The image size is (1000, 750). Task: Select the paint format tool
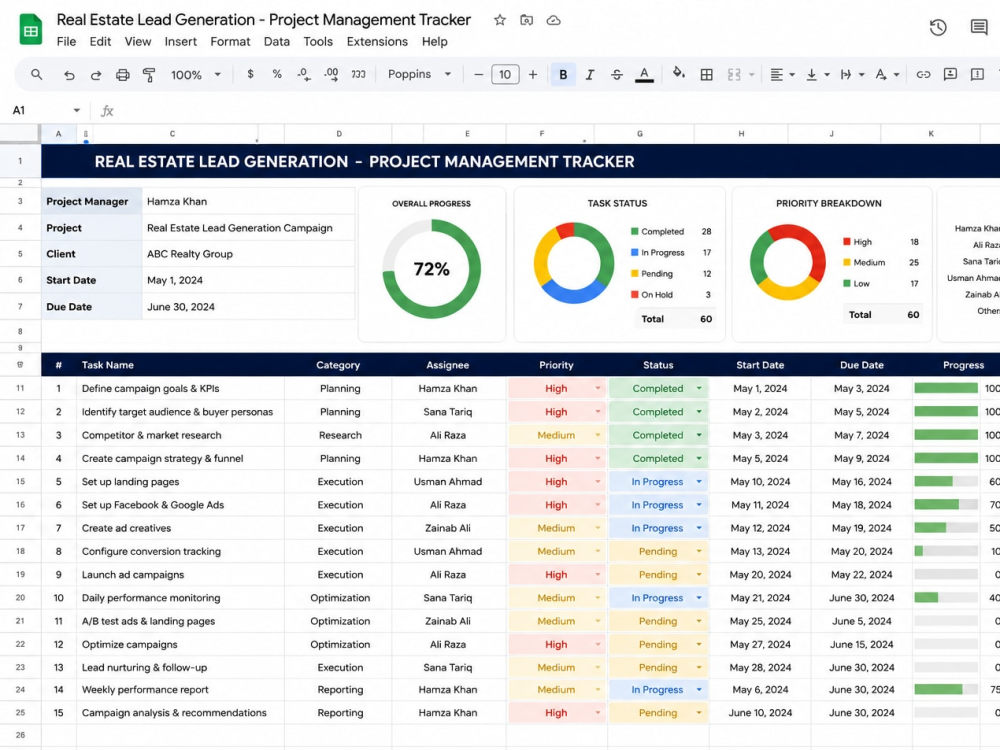(149, 75)
